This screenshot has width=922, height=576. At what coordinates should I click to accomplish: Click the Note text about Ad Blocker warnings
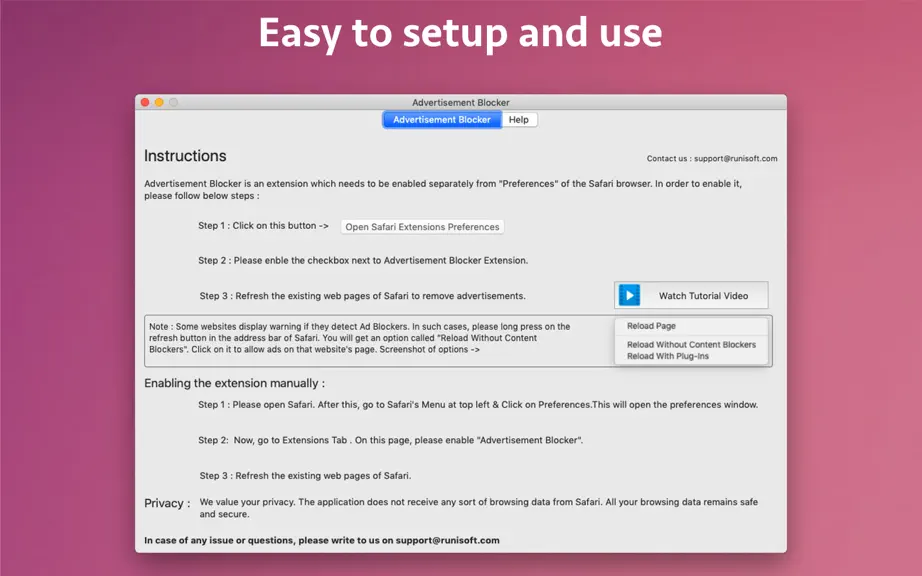359,338
